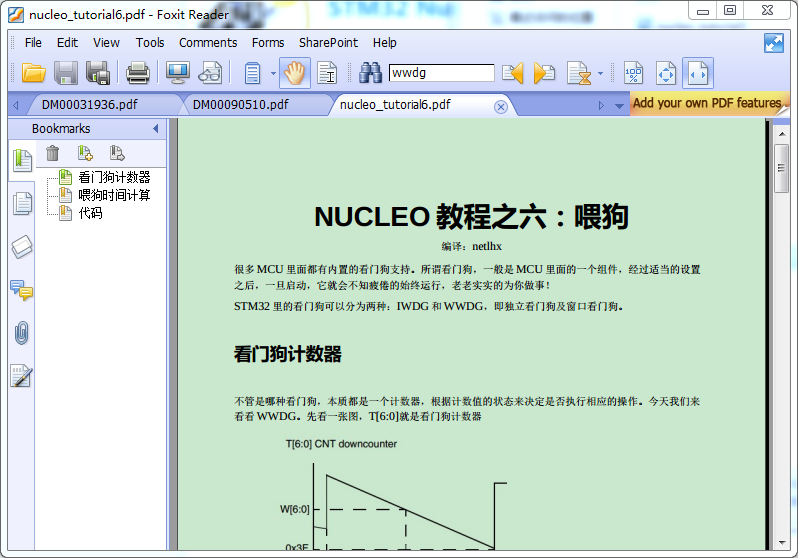The height and width of the screenshot is (558, 798).
Task: Open the Help menu
Action: pyautogui.click(x=385, y=43)
